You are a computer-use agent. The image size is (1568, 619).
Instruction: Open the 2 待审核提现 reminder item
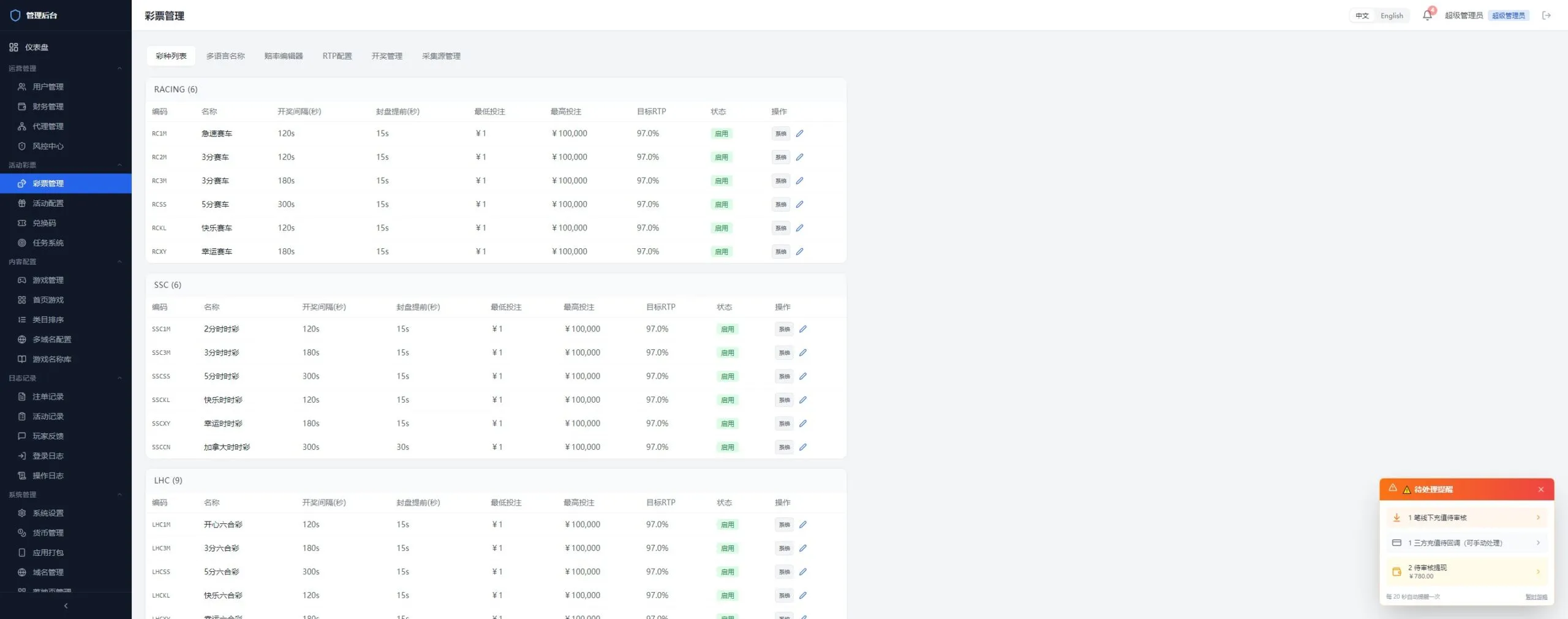pyautogui.click(x=1467, y=572)
